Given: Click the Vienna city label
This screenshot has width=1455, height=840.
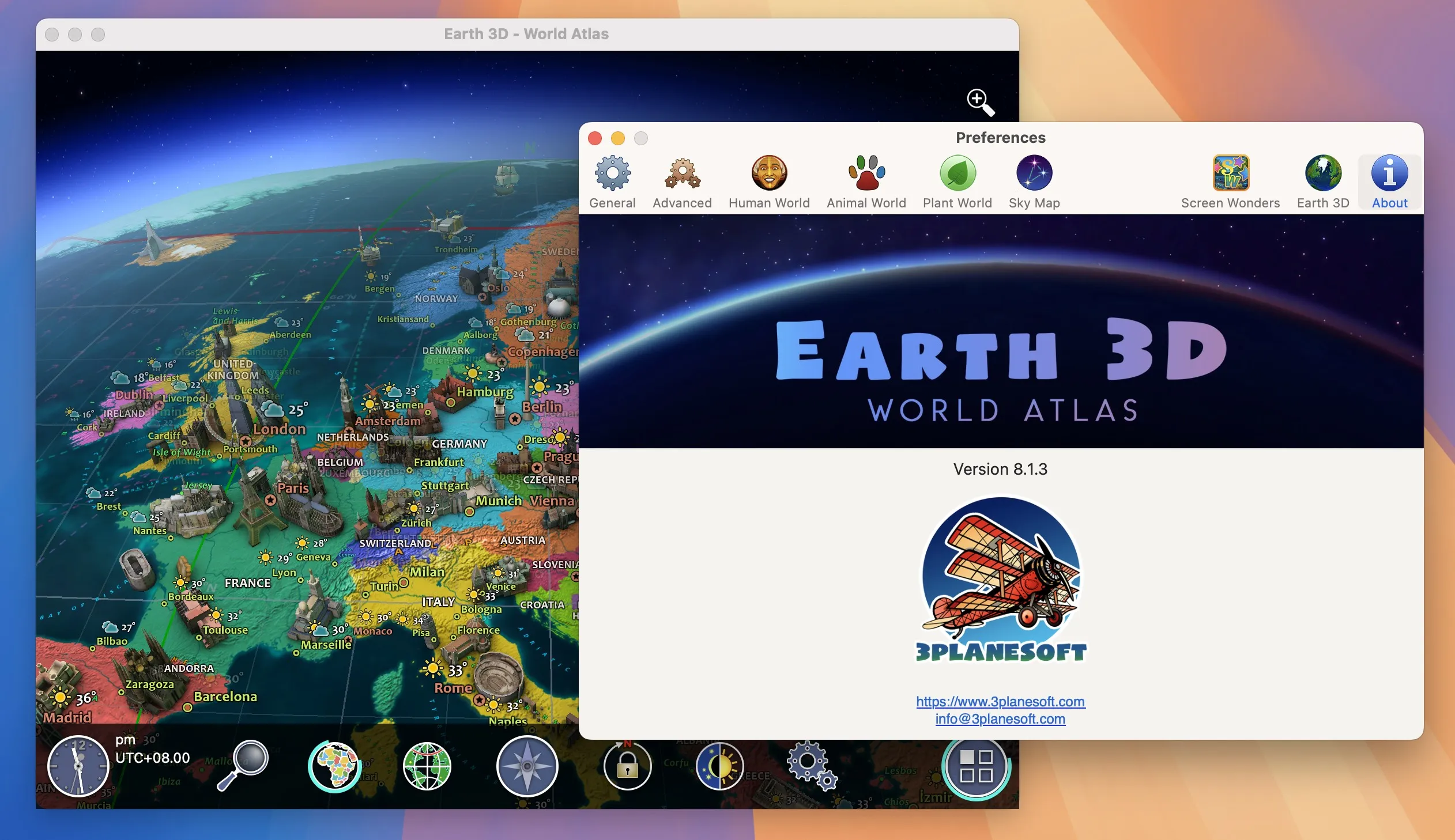Looking at the screenshot, I should (552, 501).
